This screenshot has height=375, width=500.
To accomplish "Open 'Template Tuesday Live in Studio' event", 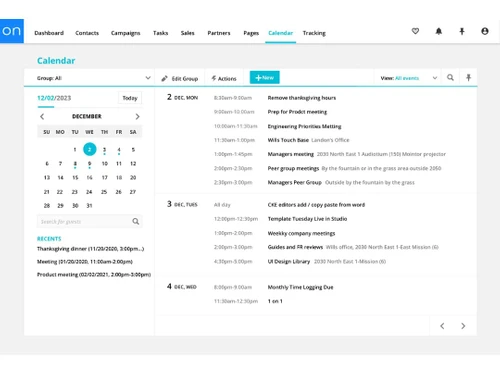I will coord(307,219).
